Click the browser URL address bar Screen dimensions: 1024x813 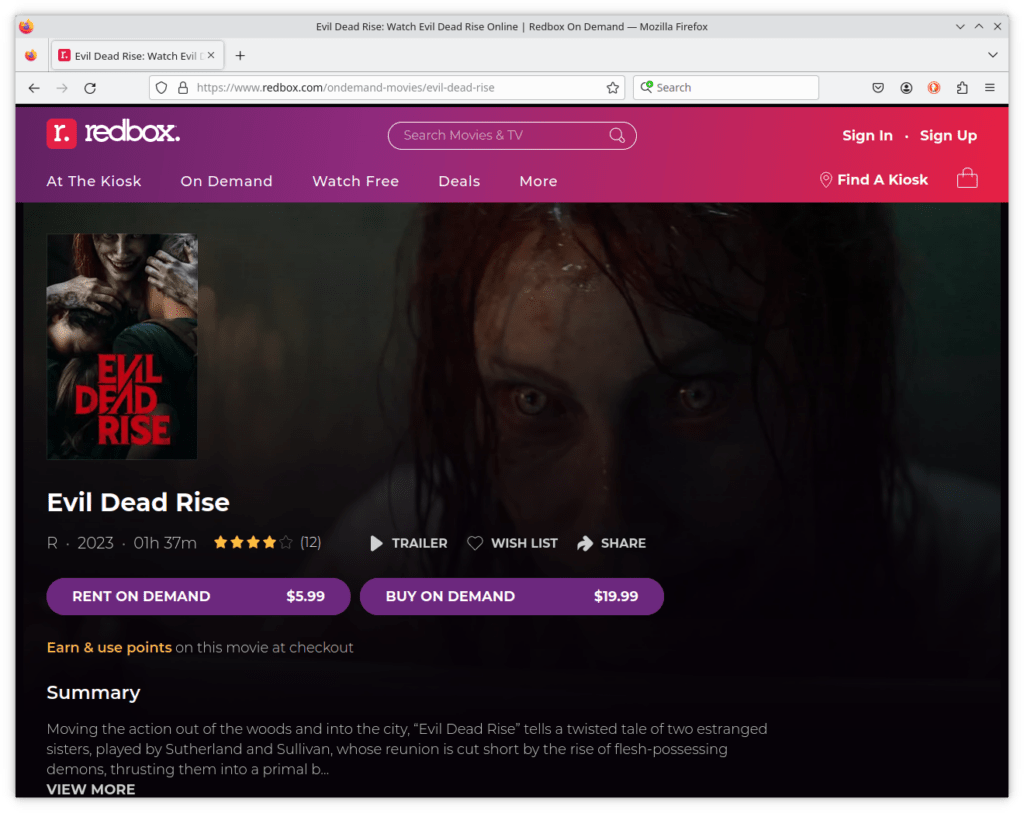coord(387,88)
